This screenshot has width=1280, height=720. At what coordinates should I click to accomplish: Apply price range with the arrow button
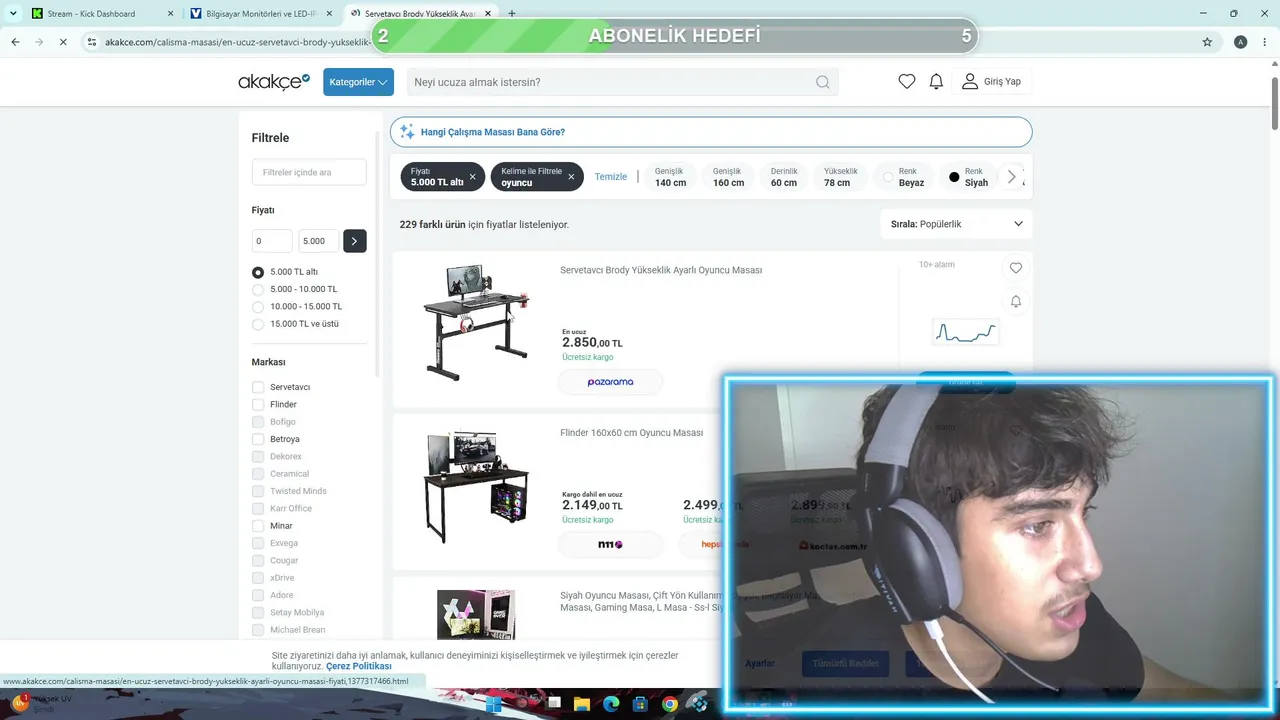click(x=355, y=241)
